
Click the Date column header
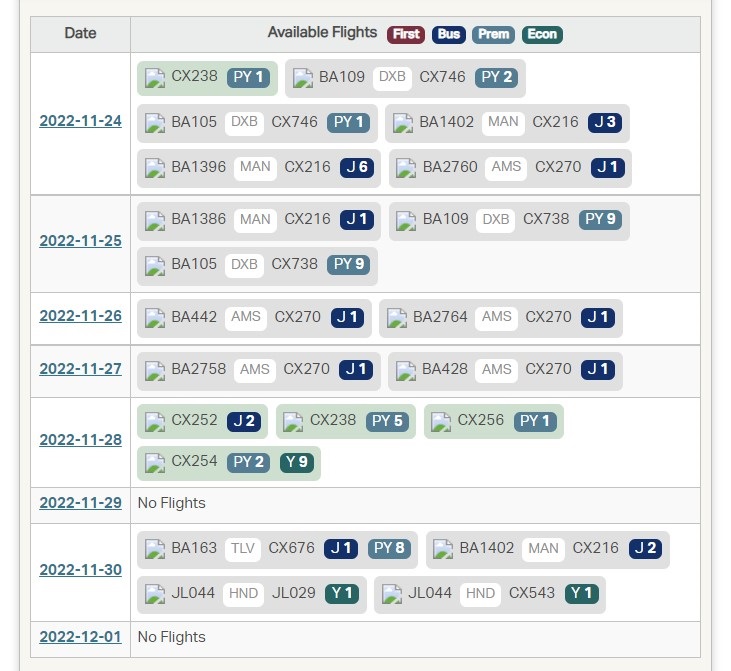80,34
